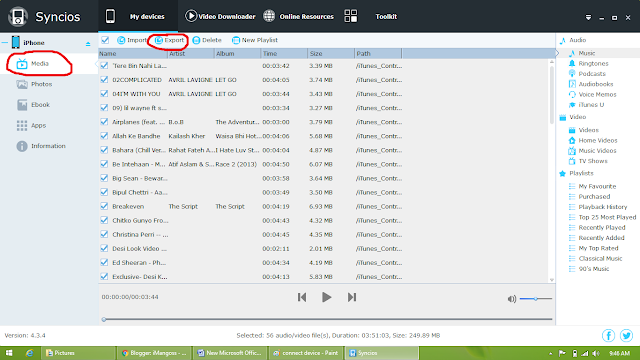Collapse the right panel arrow
Screen dimensions: 640x360
coord(557,53)
